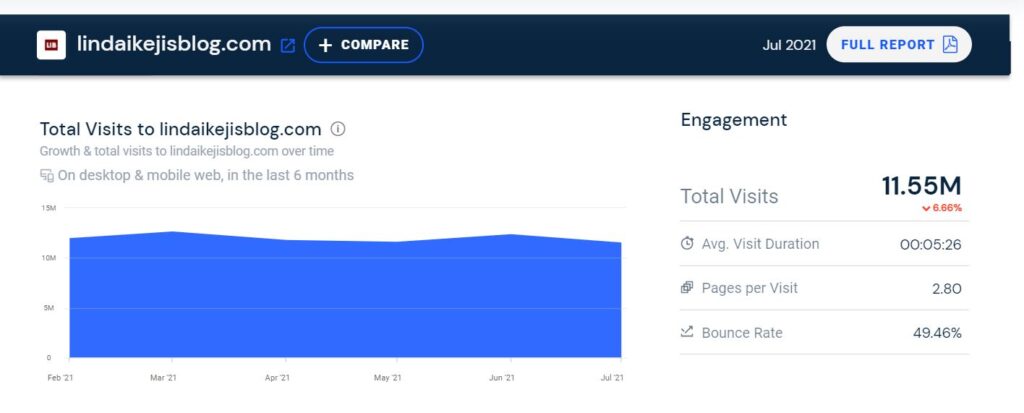The width and height of the screenshot is (1024, 413).
Task: Click the Bounce Rate chart icon
Action: pos(687,332)
